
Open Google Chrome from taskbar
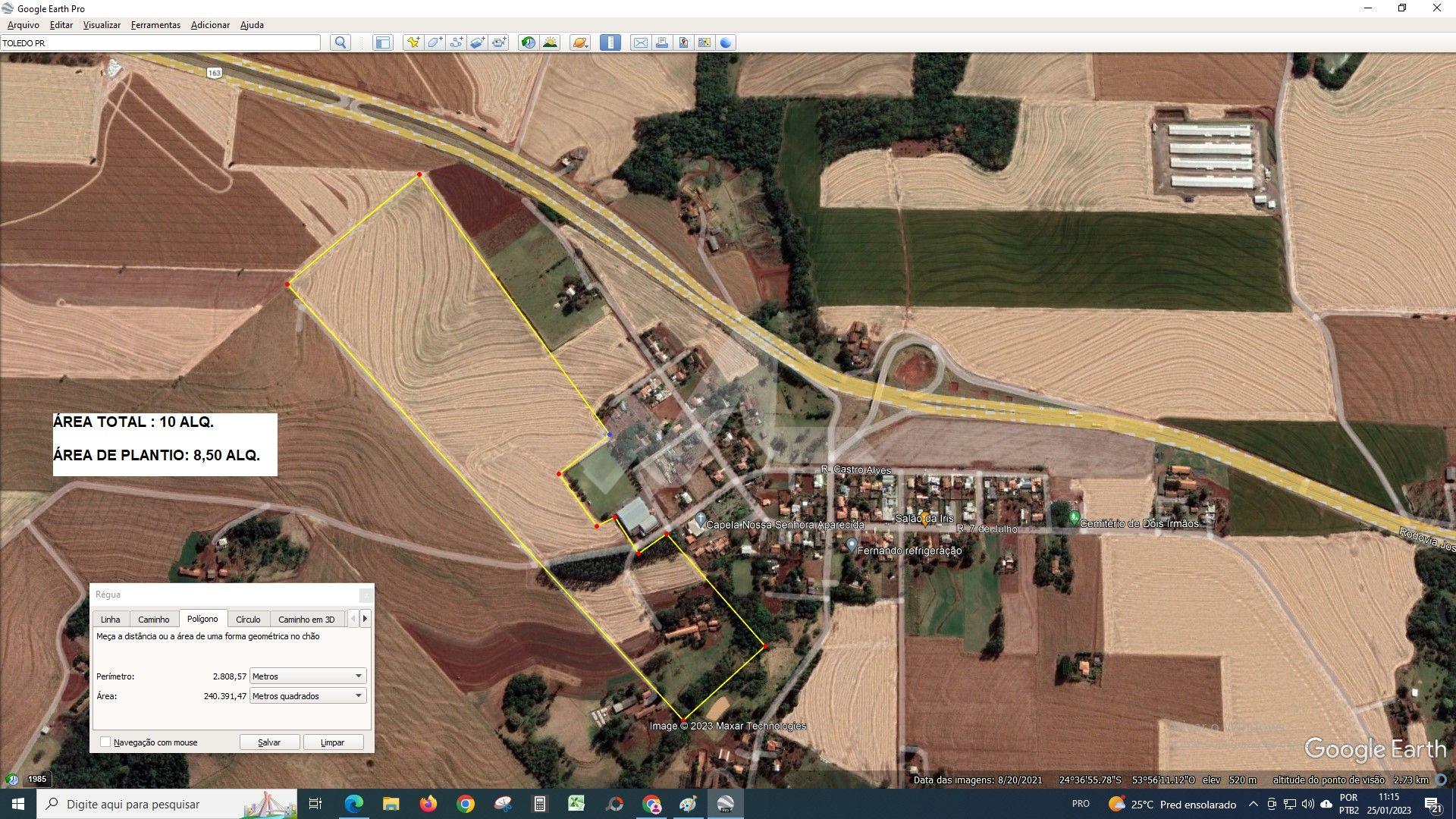tap(466, 804)
